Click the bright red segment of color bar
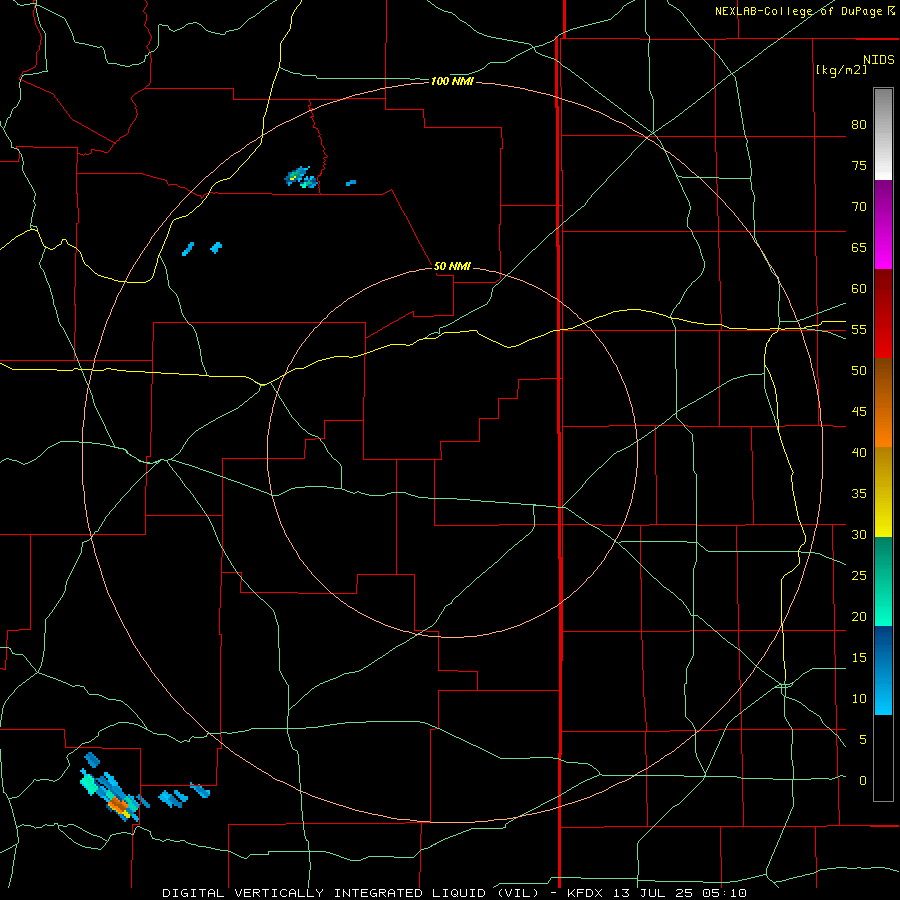 pos(883,314)
